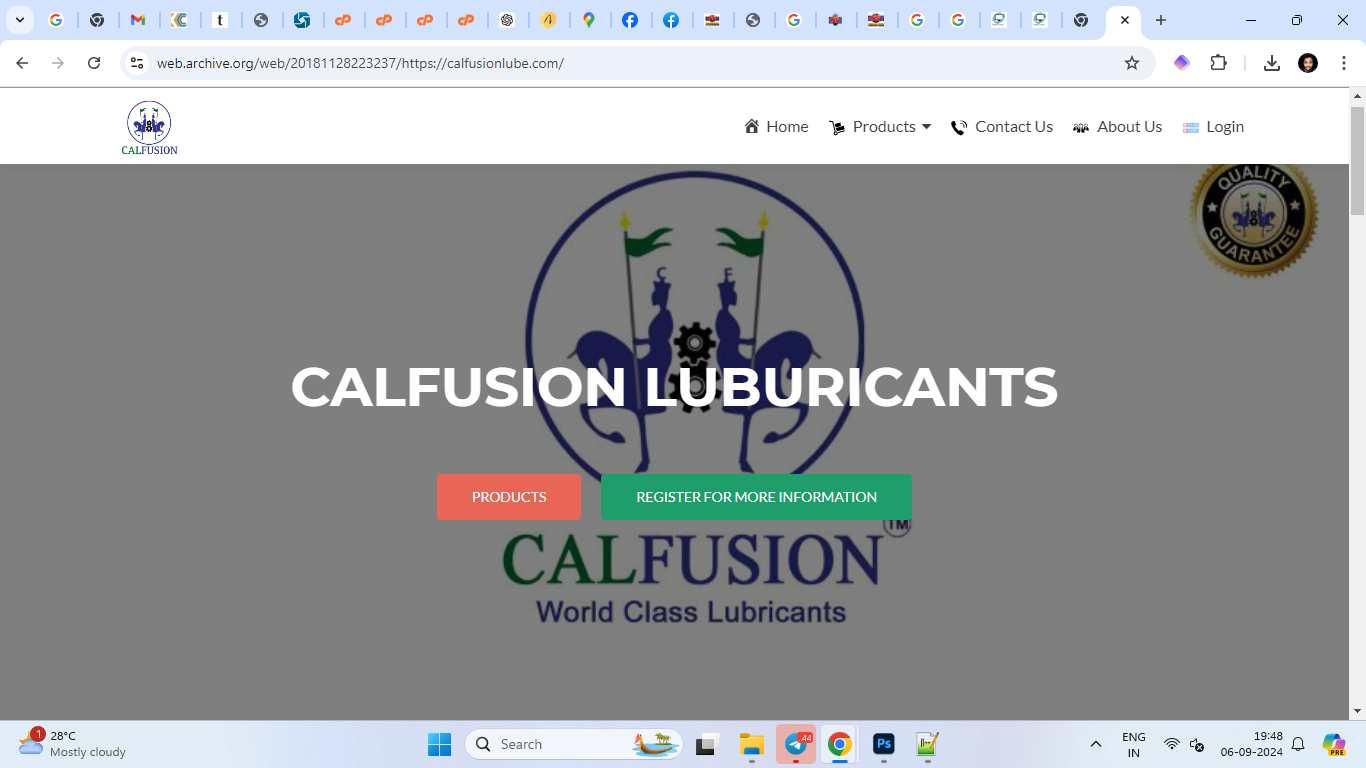
Task: Show hidden system tray icons
Action: (x=1096, y=744)
